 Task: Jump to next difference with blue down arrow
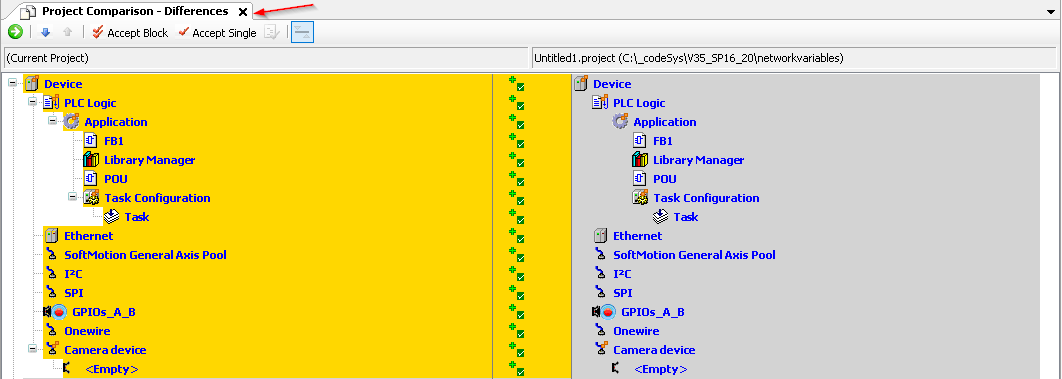click(45, 32)
